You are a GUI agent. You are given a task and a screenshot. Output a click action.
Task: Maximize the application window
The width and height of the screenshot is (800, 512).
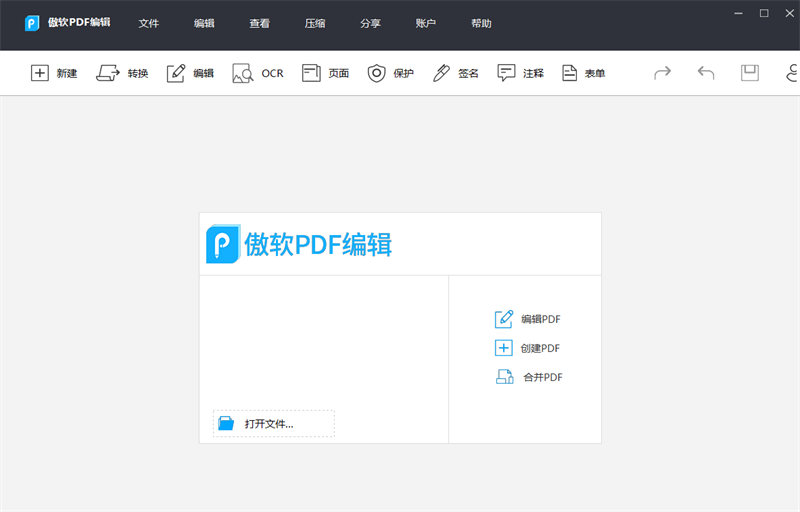click(x=764, y=13)
